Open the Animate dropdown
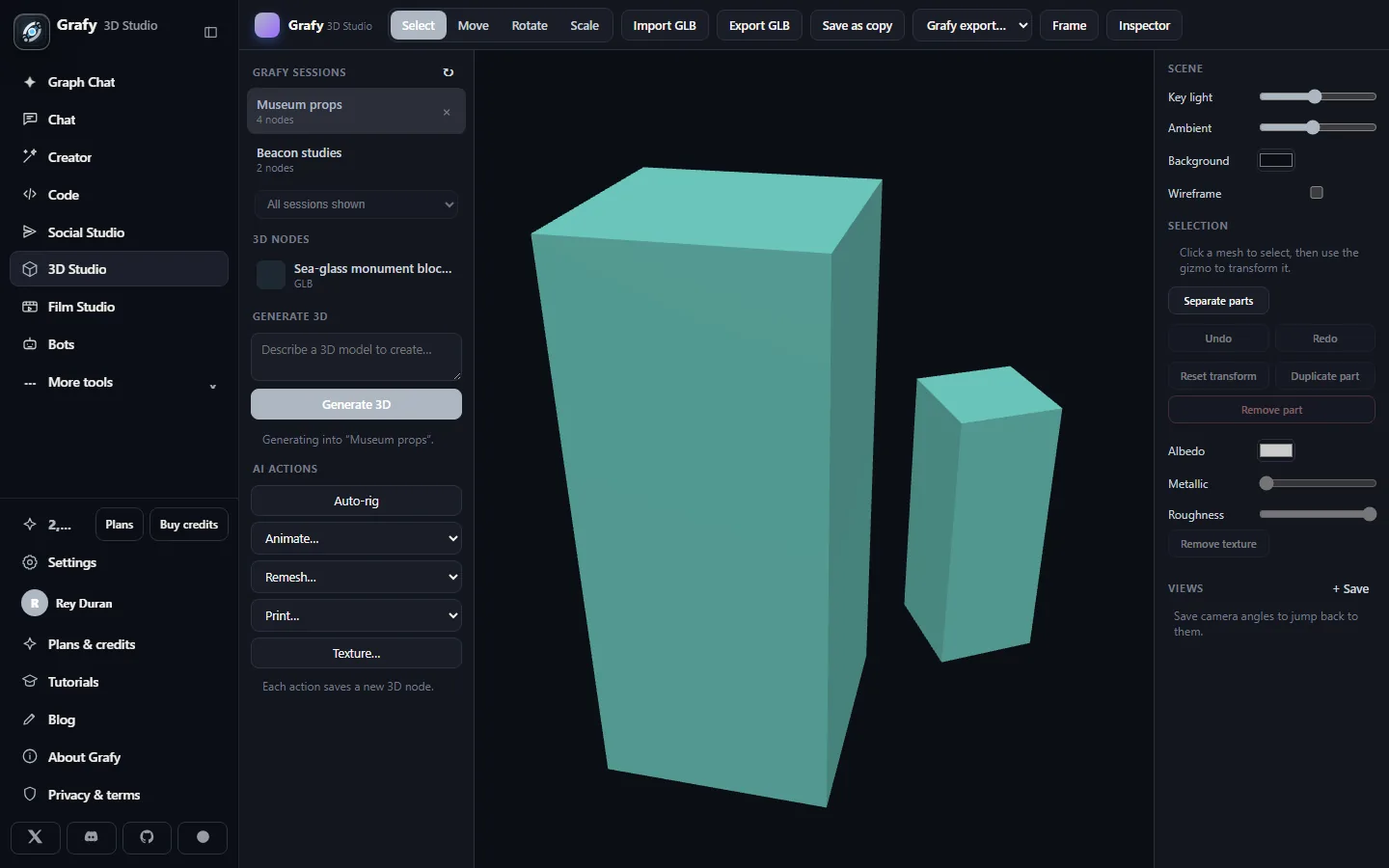 pyautogui.click(x=356, y=538)
